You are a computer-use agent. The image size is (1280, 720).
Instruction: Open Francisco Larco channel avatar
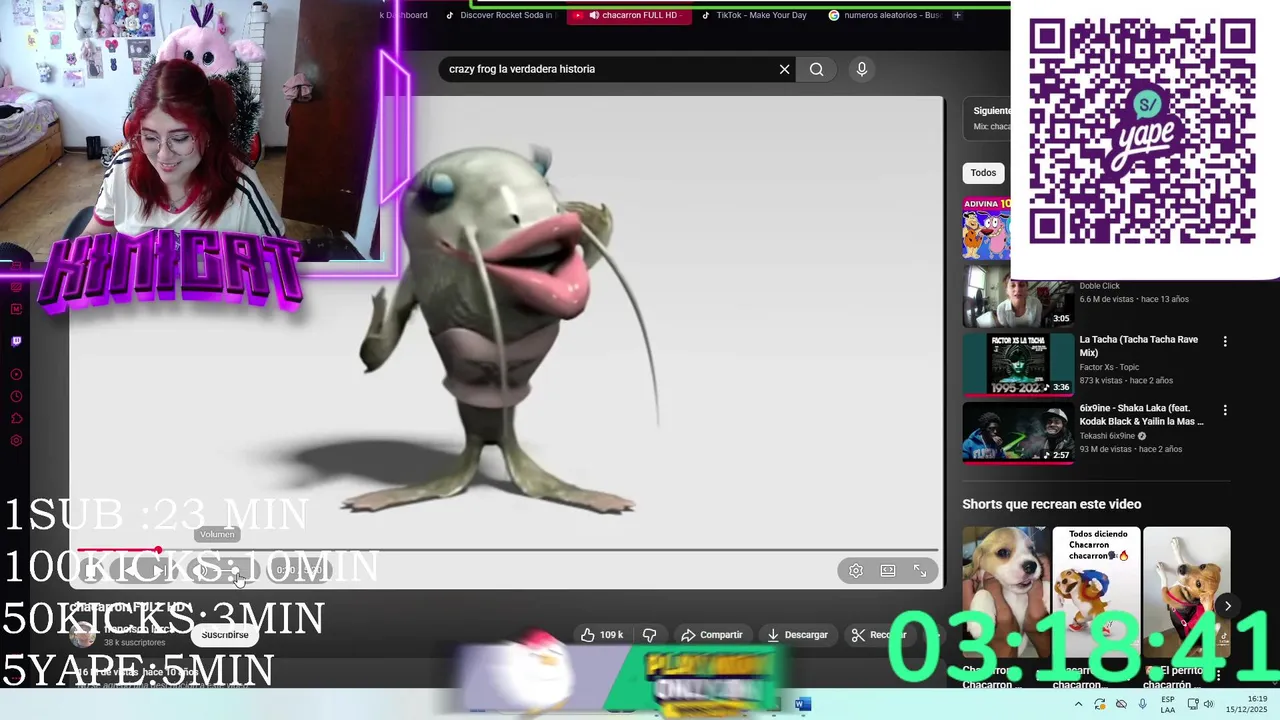(84, 636)
